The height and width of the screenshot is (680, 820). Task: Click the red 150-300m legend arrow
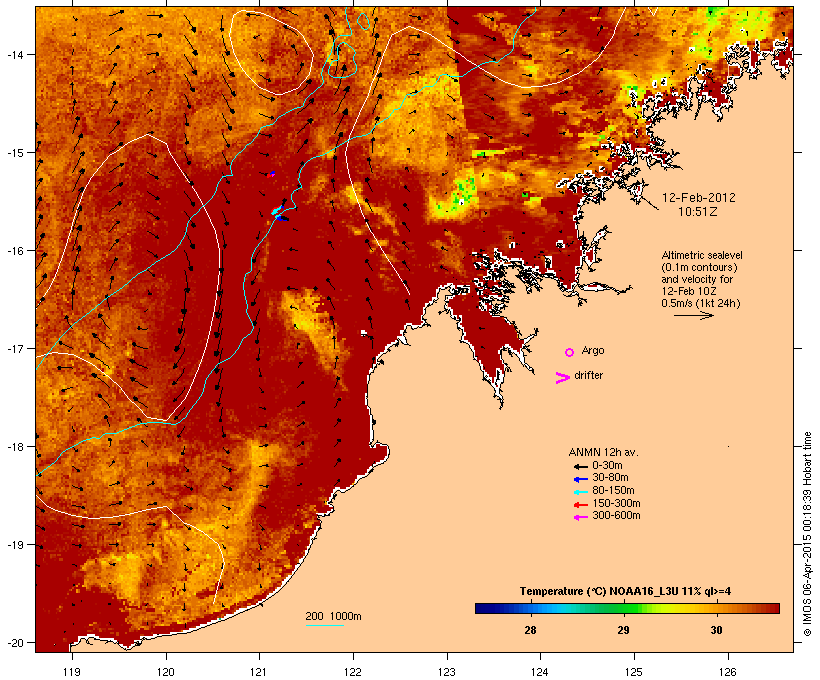click(x=581, y=505)
